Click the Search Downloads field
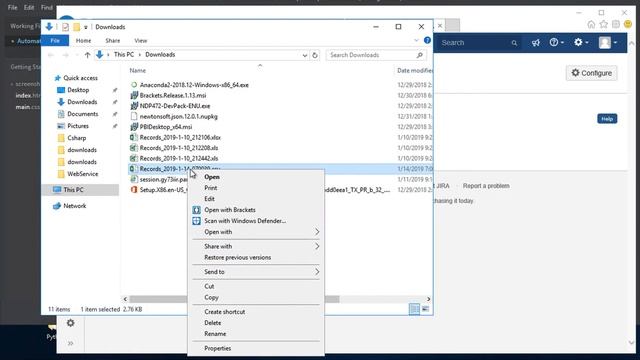 376,55
